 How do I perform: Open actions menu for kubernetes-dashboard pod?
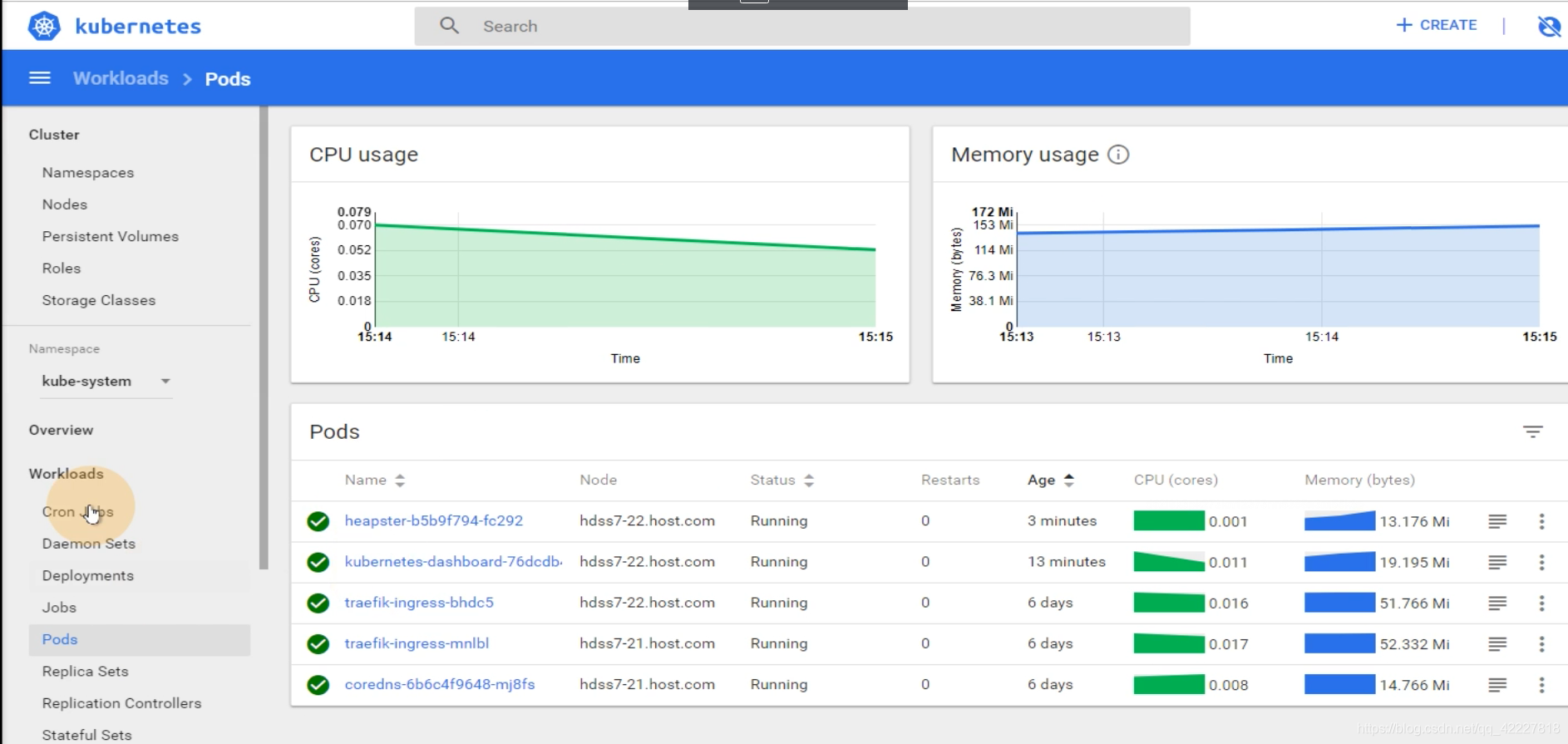click(x=1541, y=562)
